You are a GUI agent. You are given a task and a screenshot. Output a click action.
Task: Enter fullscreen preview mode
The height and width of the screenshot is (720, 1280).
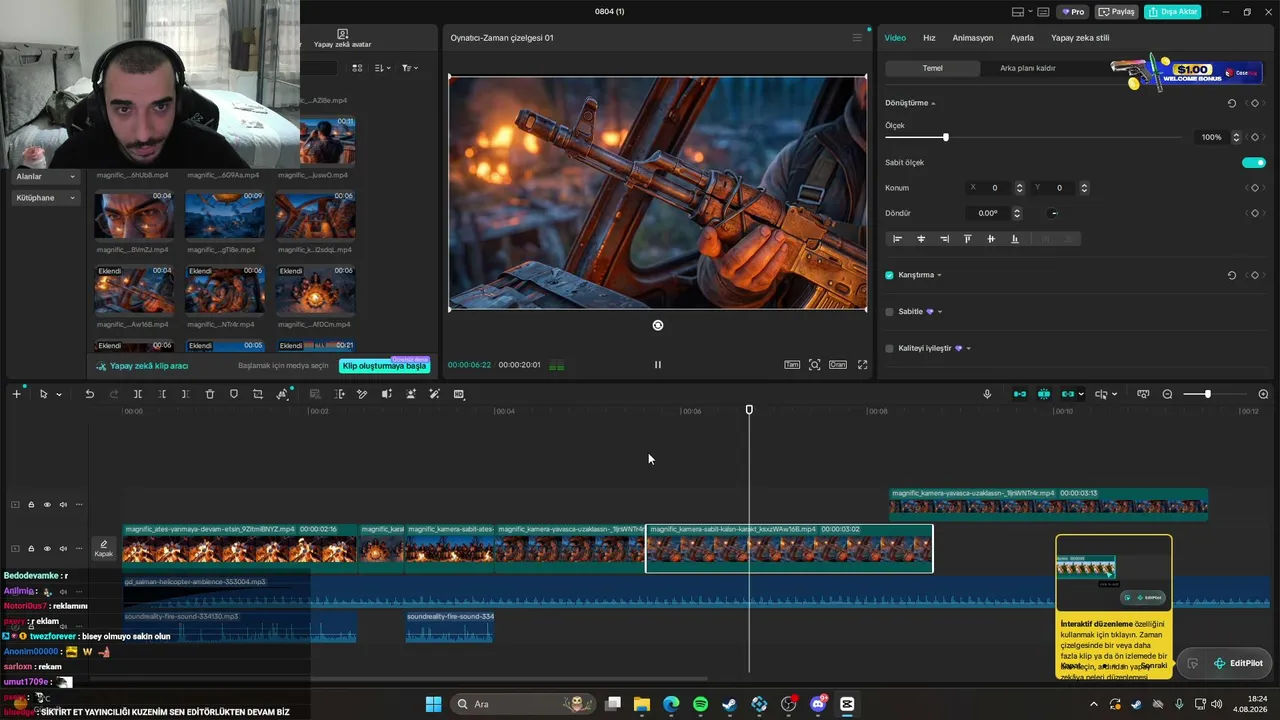[862, 365]
